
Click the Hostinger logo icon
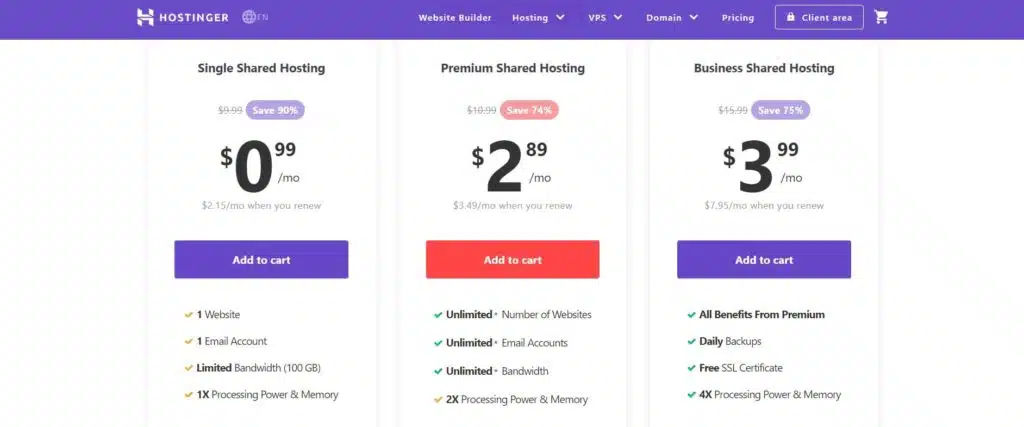145,17
